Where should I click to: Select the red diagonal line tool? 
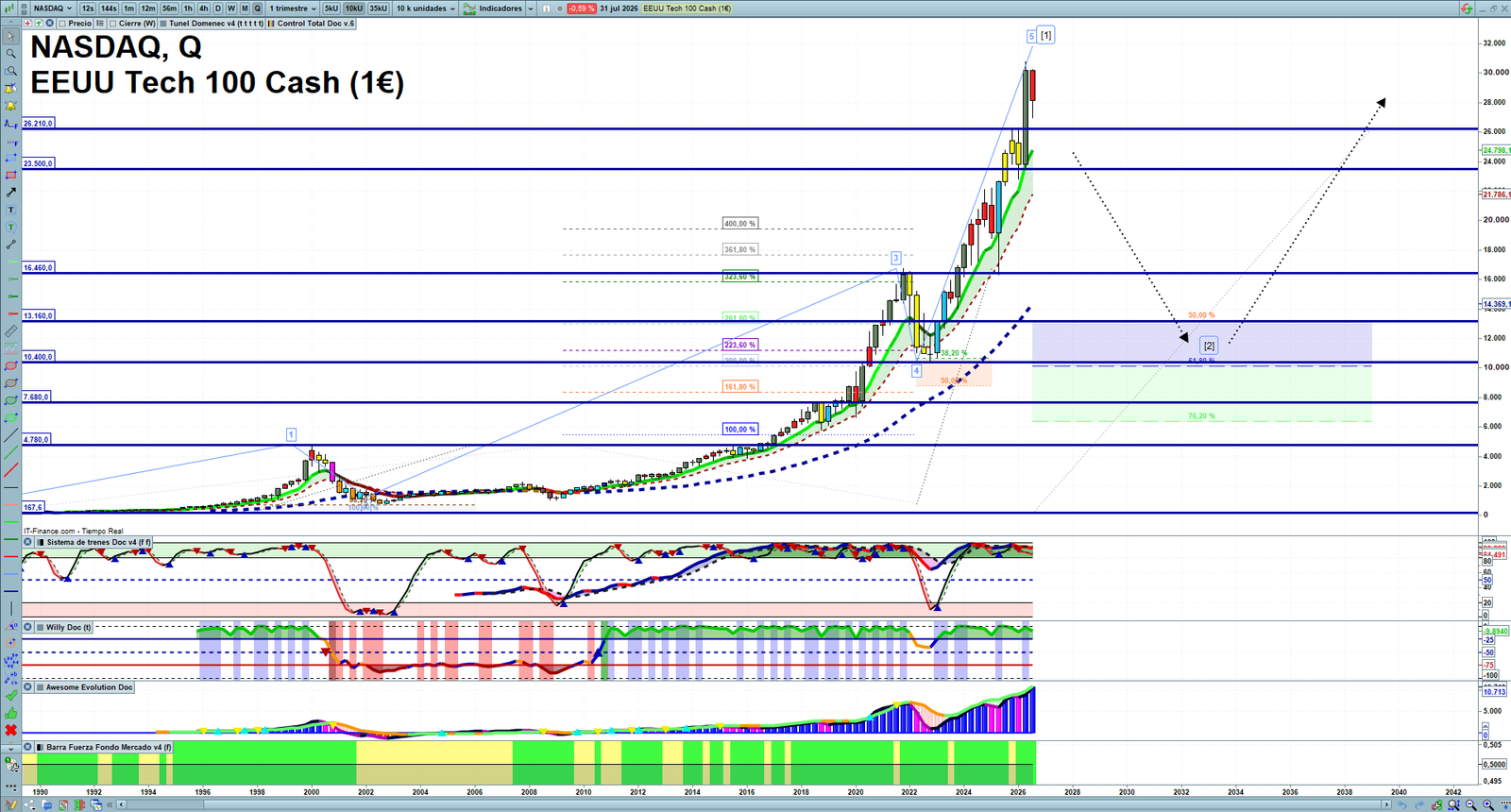10,469
